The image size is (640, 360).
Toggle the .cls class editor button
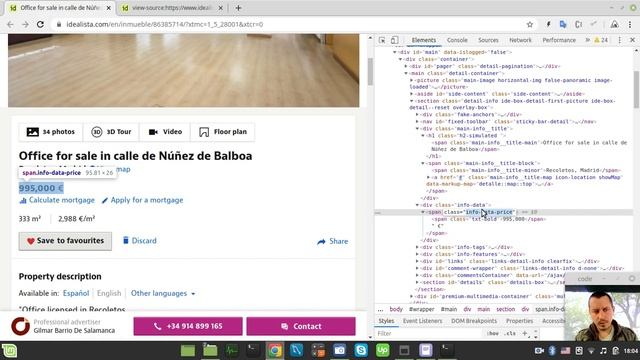point(510,333)
